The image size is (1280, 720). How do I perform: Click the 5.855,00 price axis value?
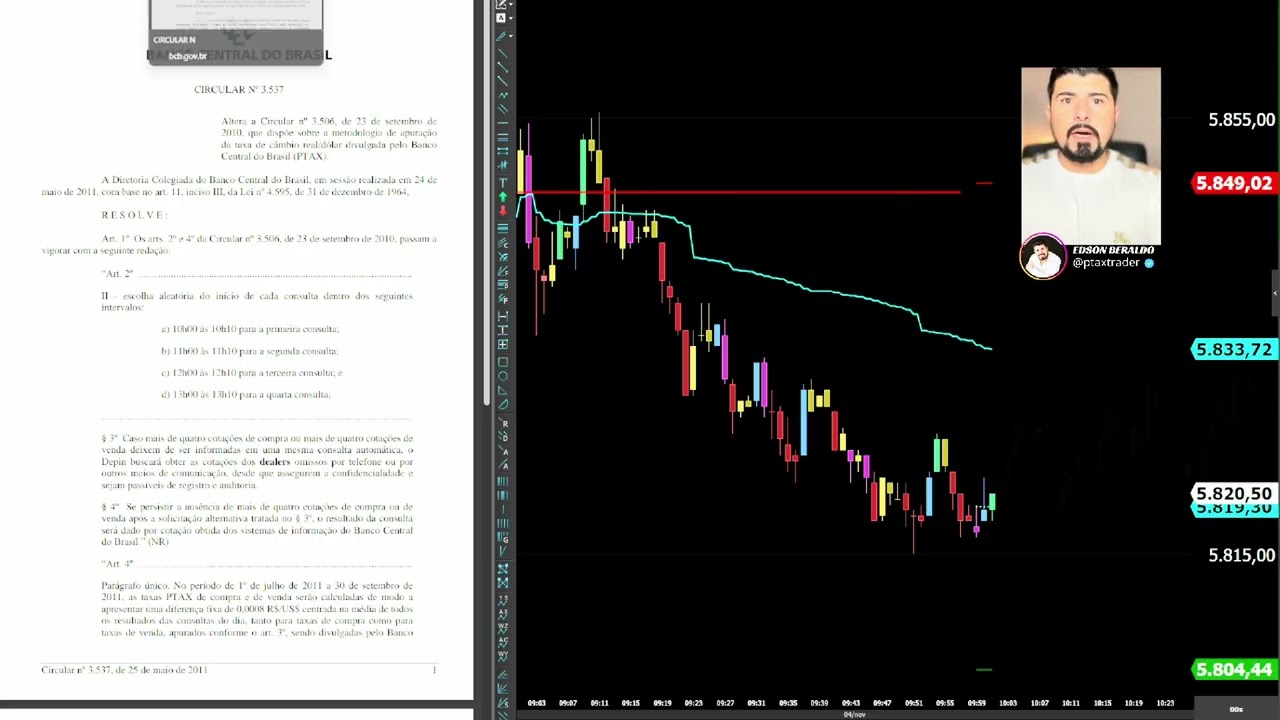click(1241, 120)
